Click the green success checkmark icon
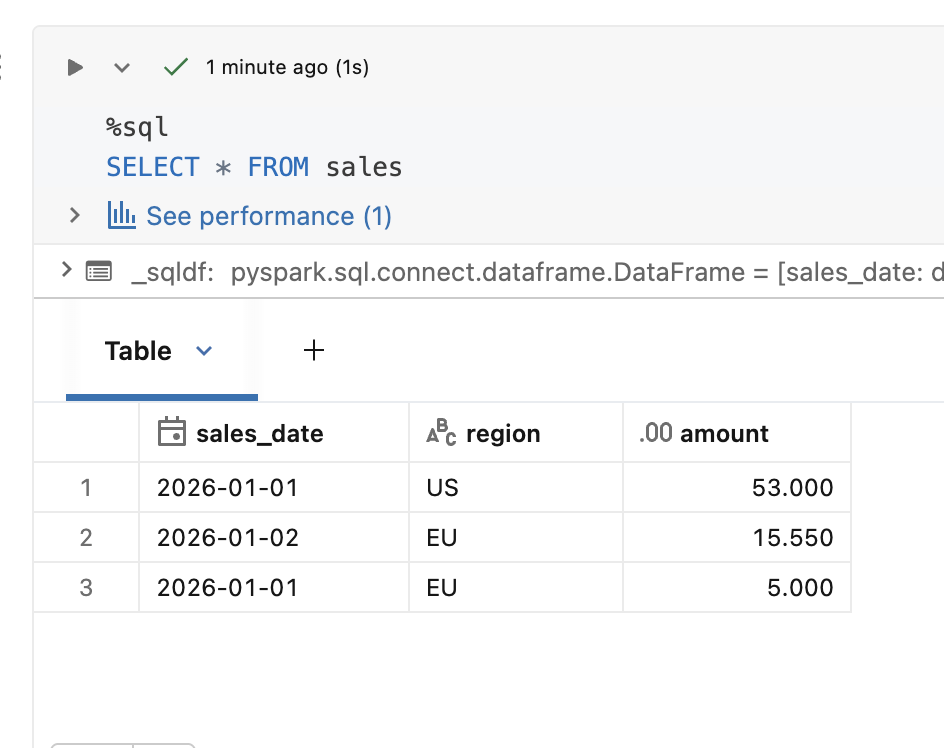 point(176,67)
